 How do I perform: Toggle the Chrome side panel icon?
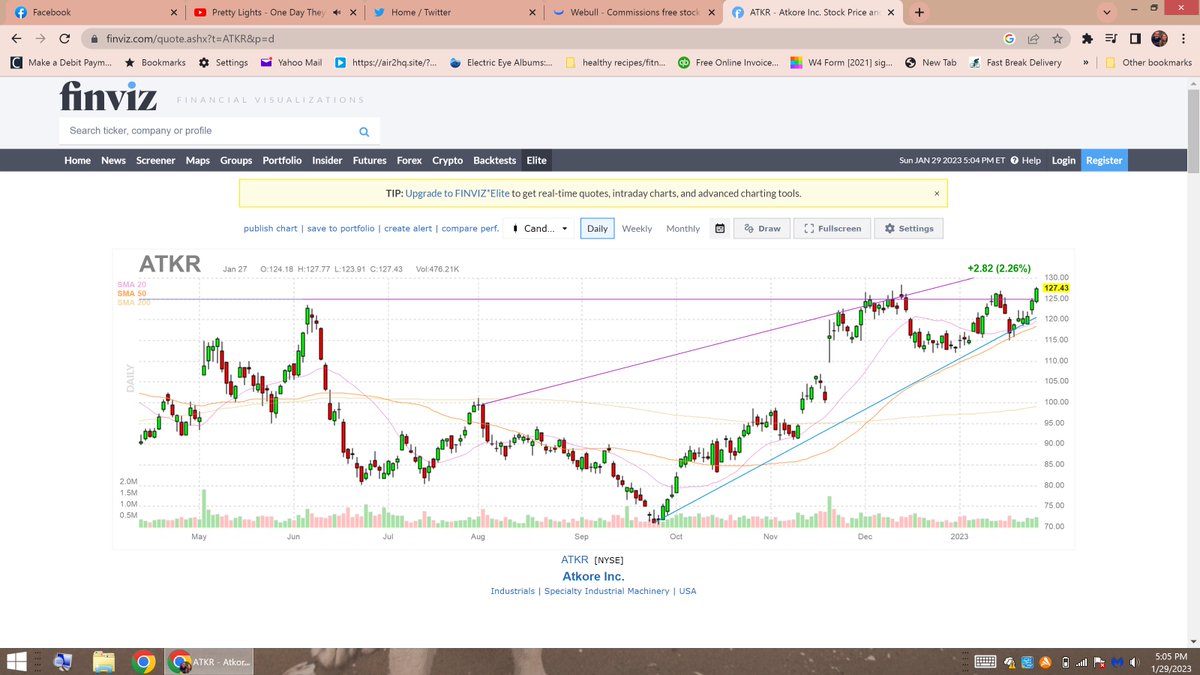(1136, 38)
